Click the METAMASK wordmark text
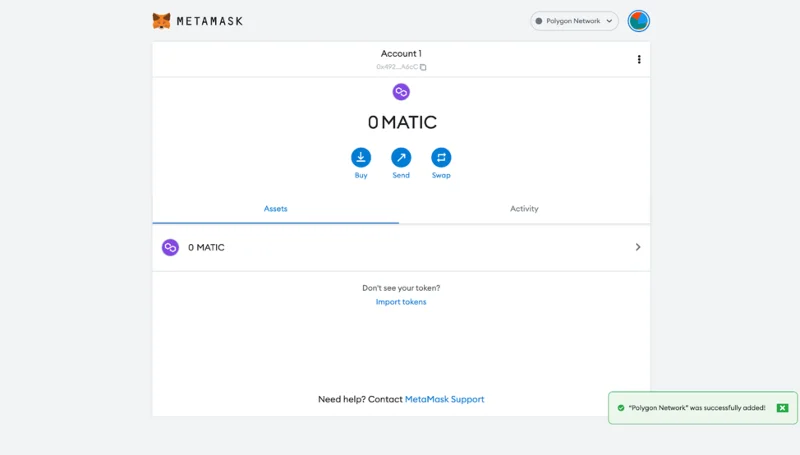This screenshot has width=800, height=455. (x=210, y=21)
